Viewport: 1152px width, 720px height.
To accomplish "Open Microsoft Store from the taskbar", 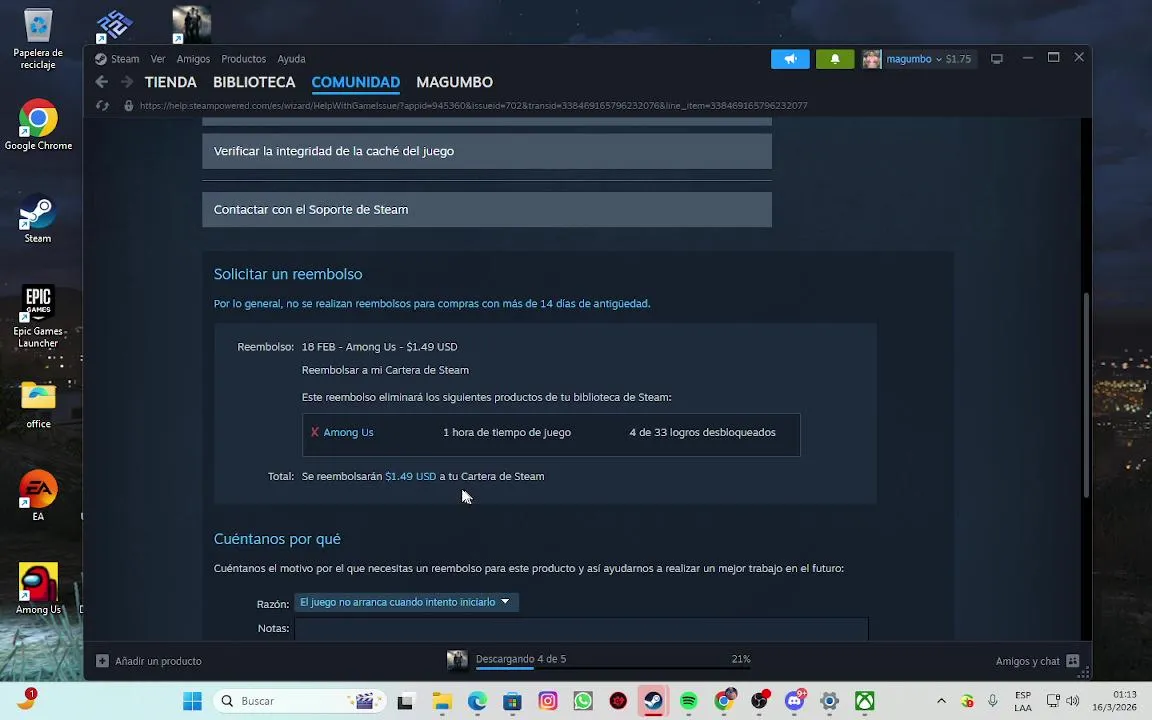I will (x=512, y=701).
